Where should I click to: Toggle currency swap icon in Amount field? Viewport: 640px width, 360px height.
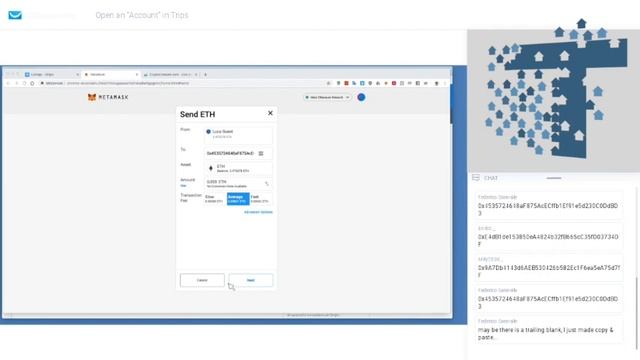click(x=267, y=184)
